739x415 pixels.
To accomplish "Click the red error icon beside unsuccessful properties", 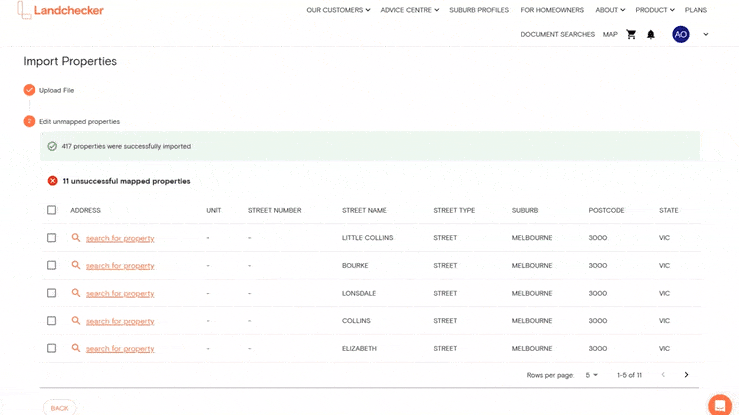I will (x=52, y=181).
